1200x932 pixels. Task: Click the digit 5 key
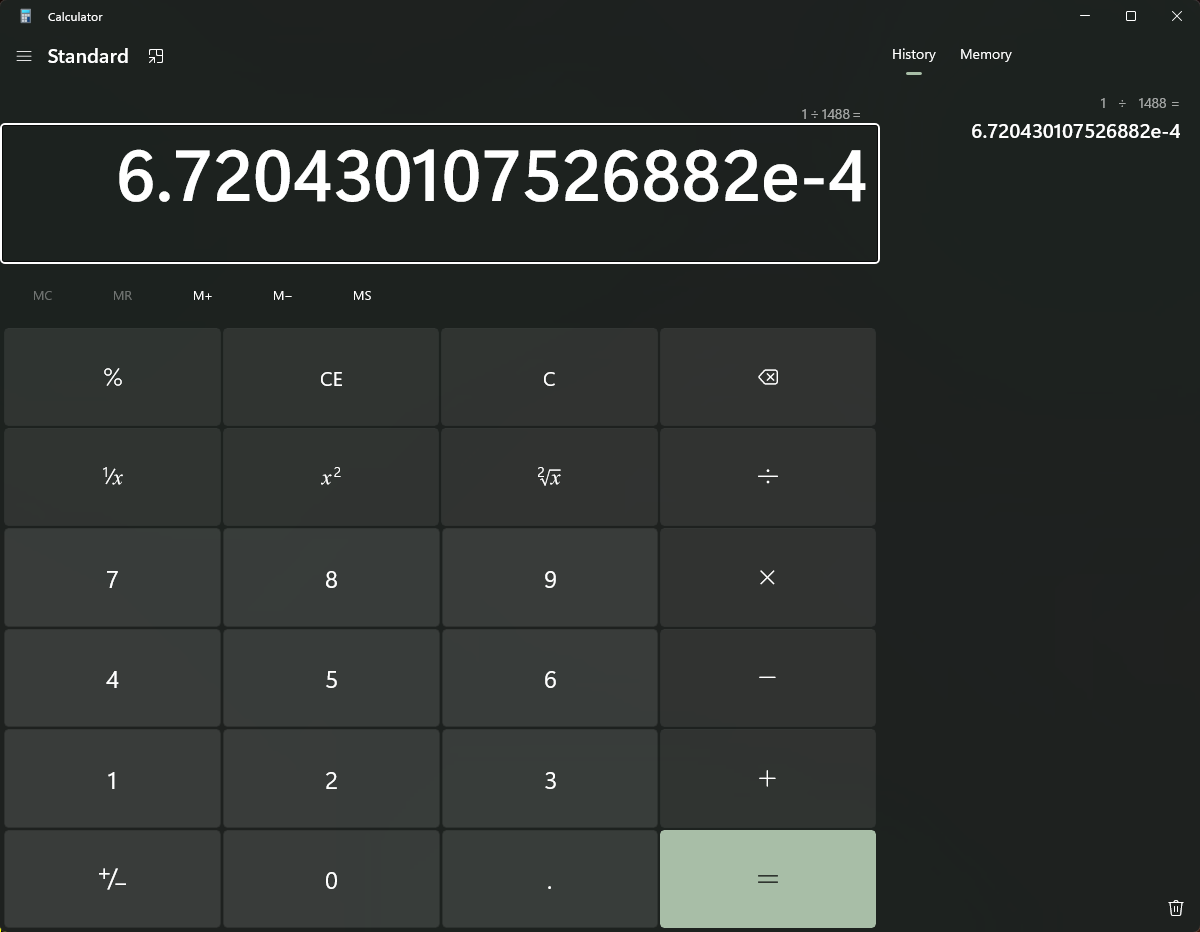(331, 678)
